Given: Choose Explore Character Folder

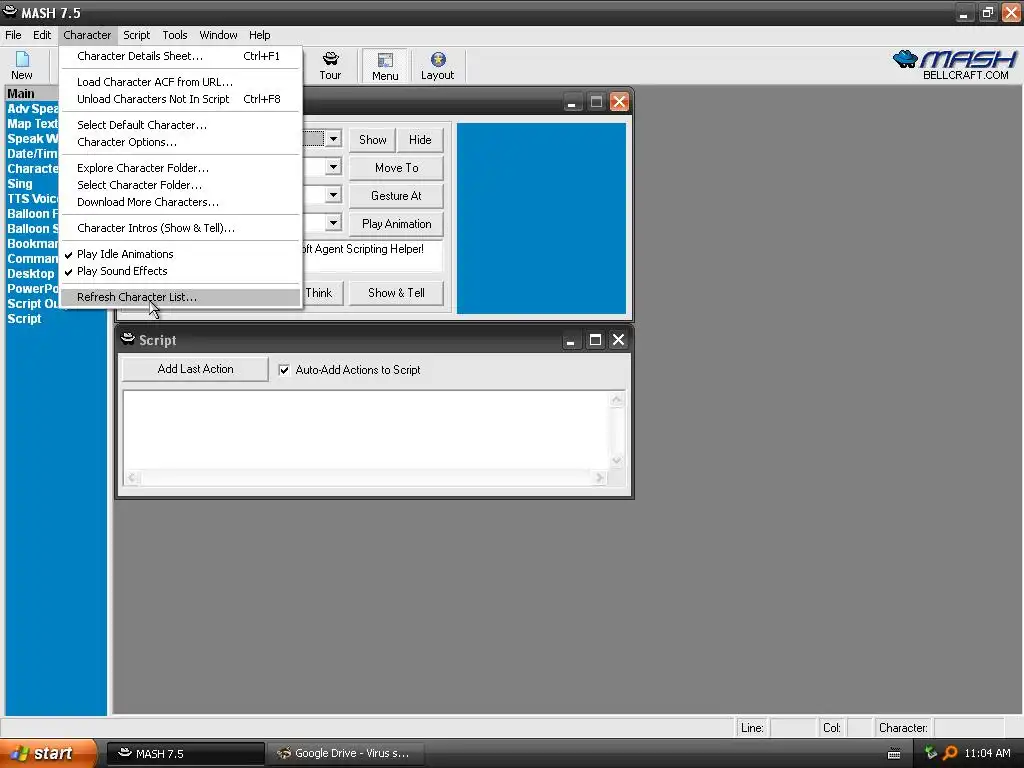Looking at the screenshot, I should 181,168.
